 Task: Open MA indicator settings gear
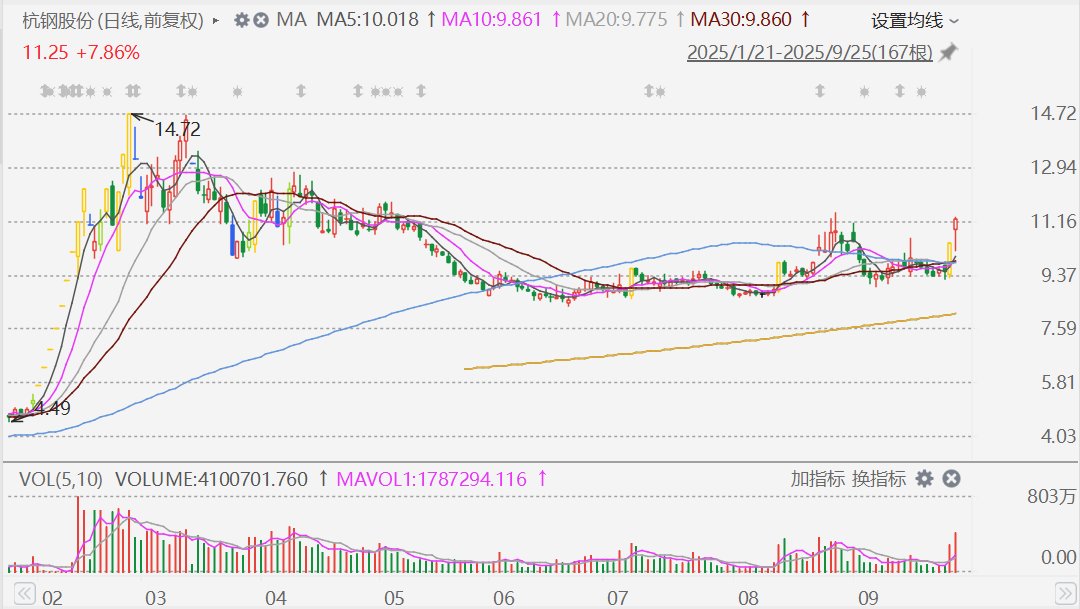pos(242,20)
